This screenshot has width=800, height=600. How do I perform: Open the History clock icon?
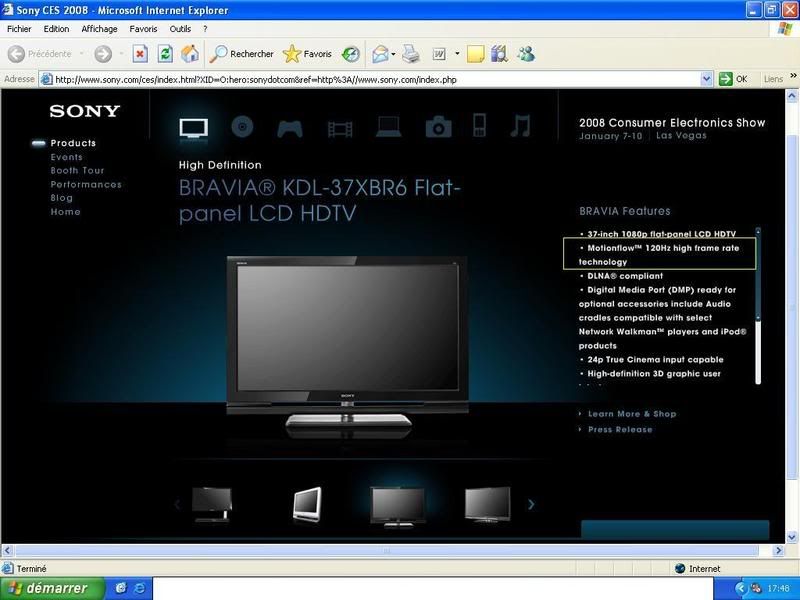point(351,54)
